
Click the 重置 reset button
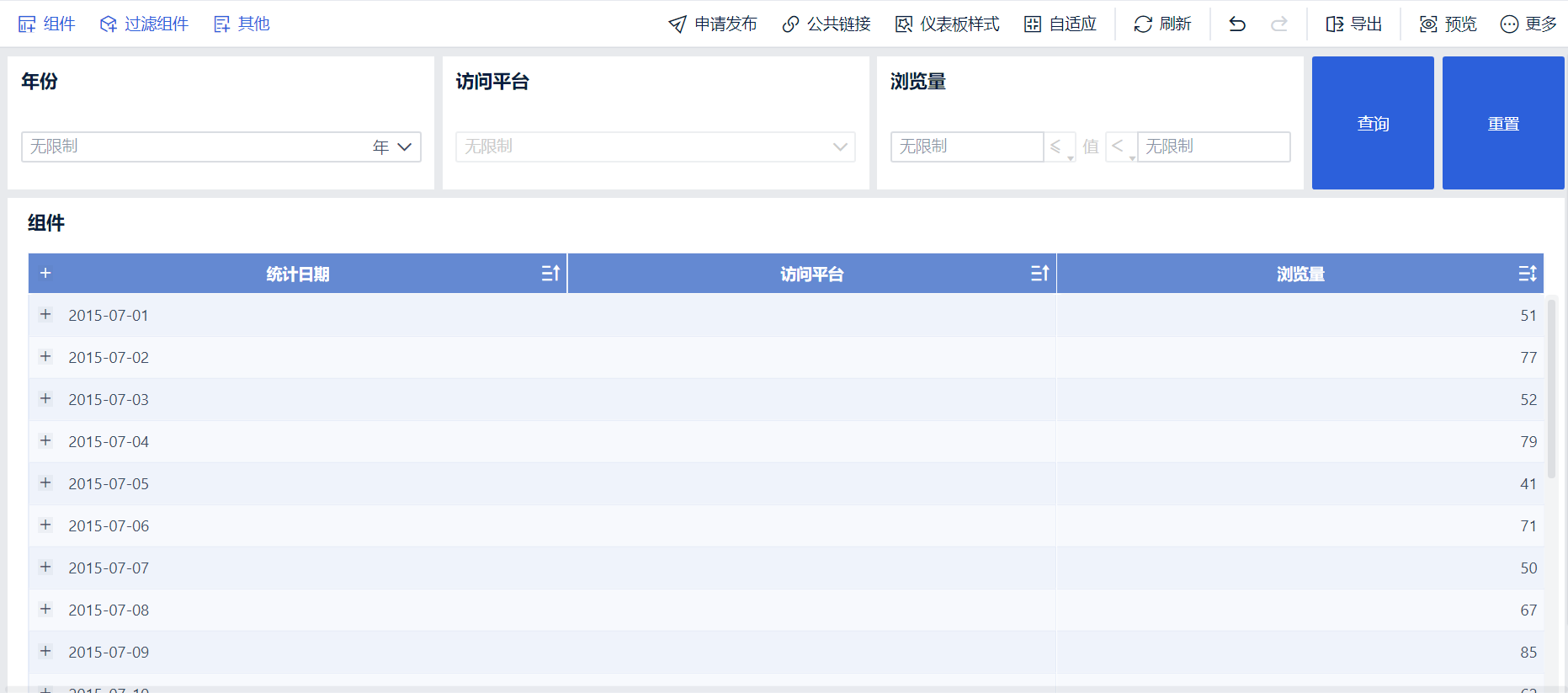coord(1503,123)
